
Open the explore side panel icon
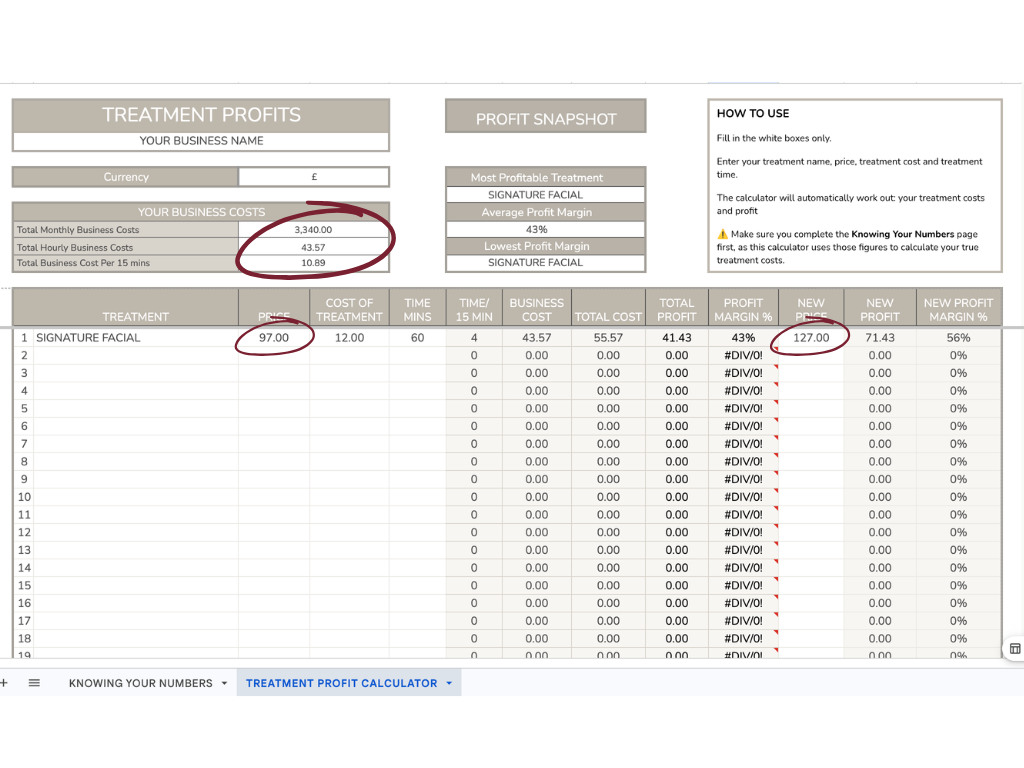(1015, 648)
